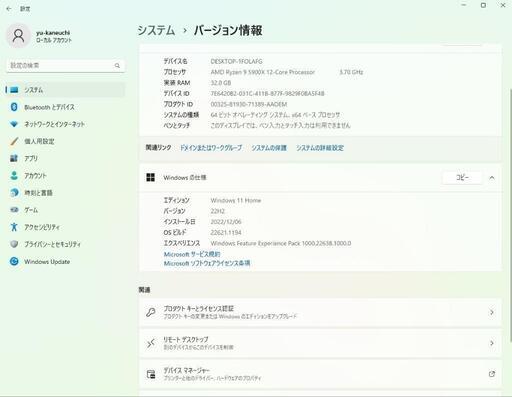Select OS build value 22621.1194
The width and height of the screenshot is (512, 397).
(x=226, y=232)
